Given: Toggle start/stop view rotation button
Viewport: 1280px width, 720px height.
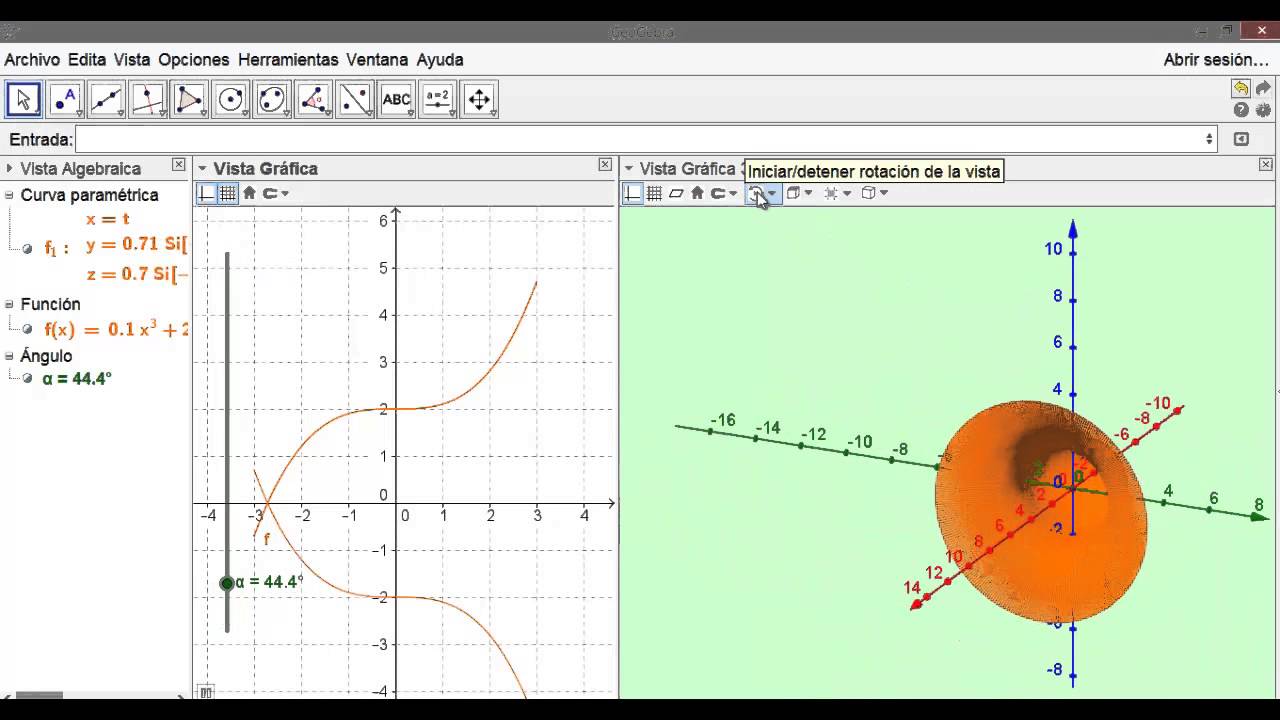Looking at the screenshot, I should tap(757, 193).
